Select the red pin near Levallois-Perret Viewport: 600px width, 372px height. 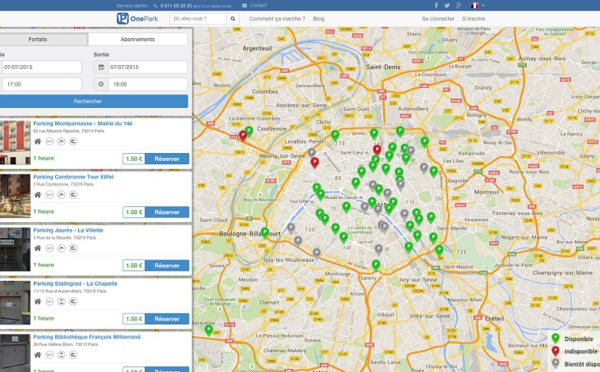tap(315, 163)
